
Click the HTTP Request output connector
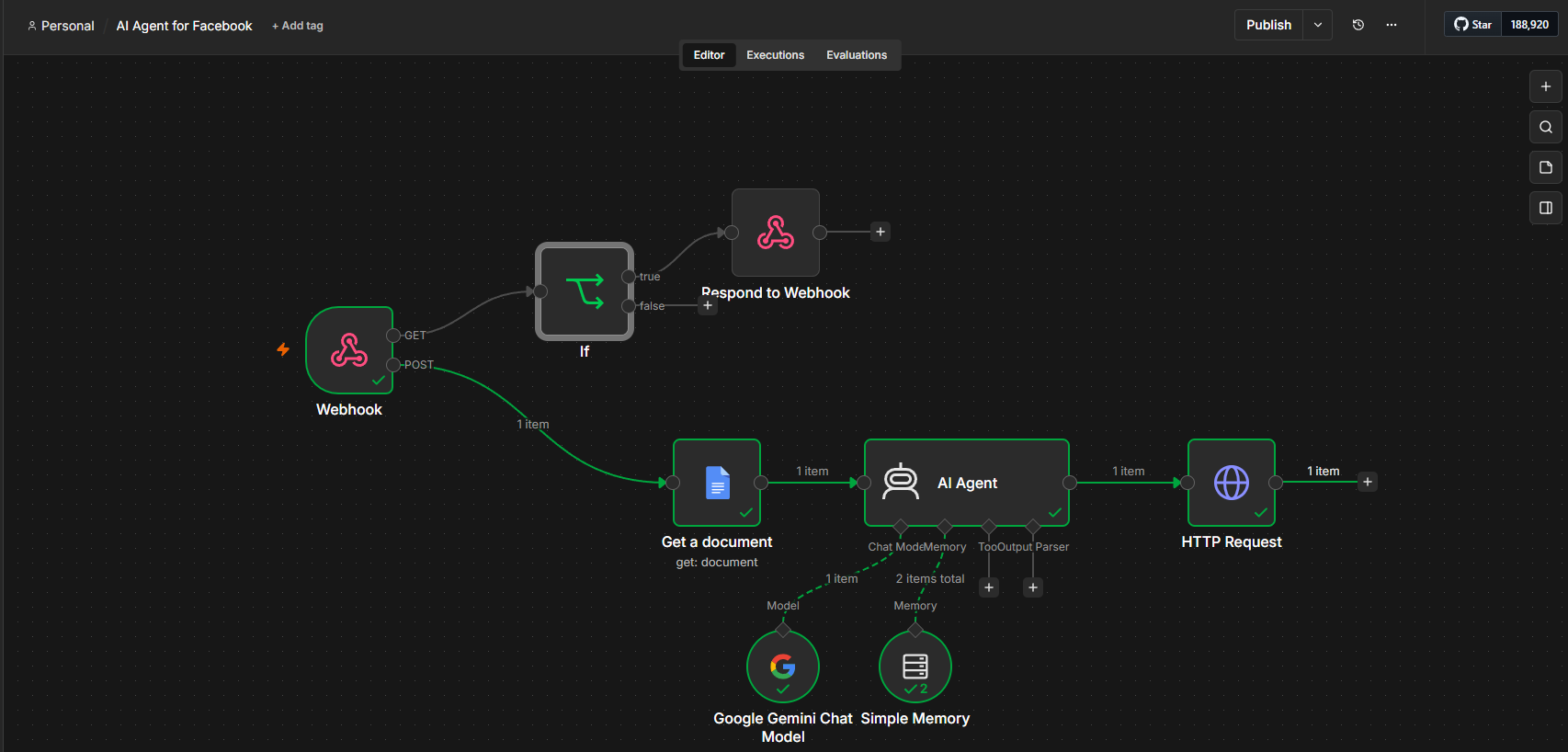(1276, 483)
